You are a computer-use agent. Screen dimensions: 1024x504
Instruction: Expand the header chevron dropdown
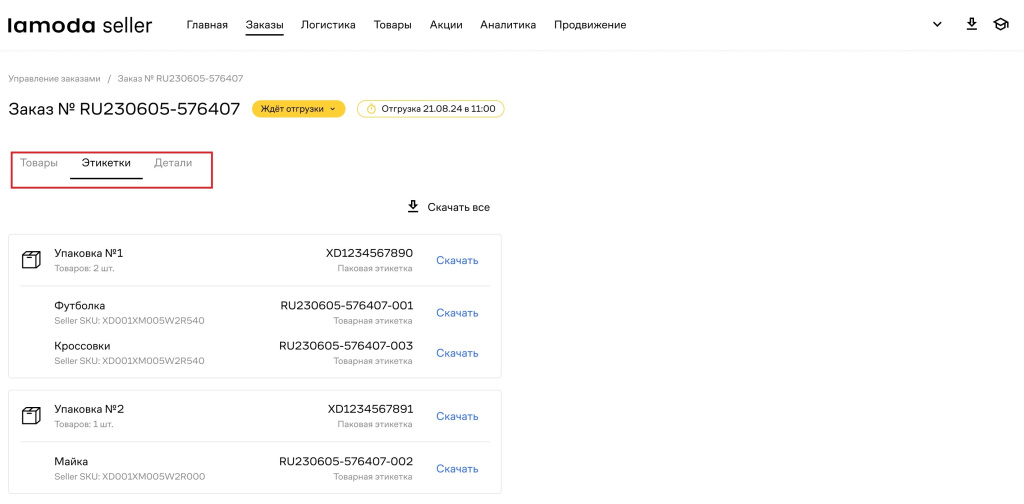[x=937, y=25]
